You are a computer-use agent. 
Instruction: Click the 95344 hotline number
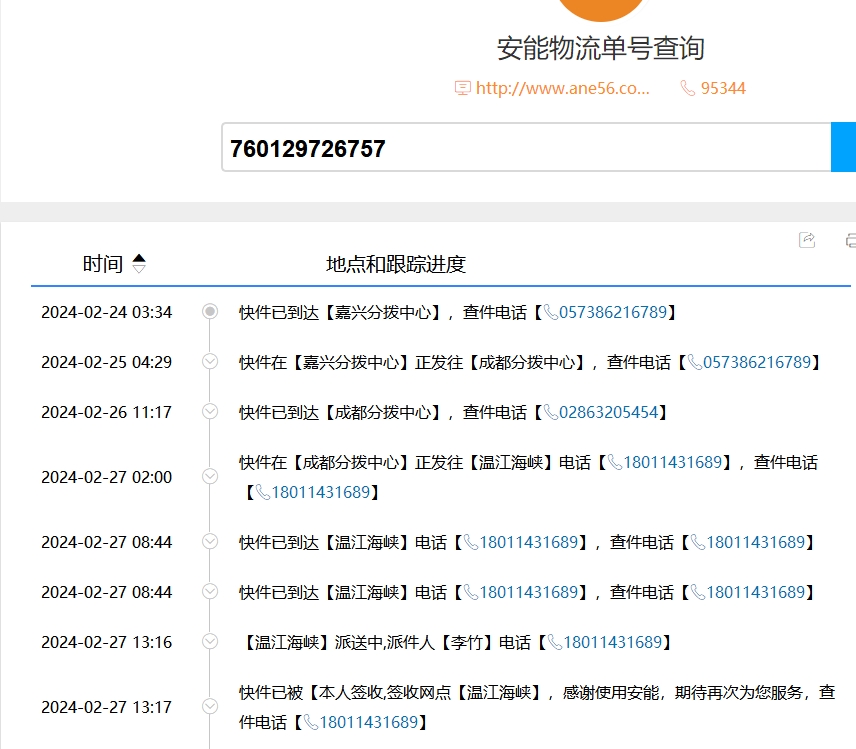coord(723,88)
